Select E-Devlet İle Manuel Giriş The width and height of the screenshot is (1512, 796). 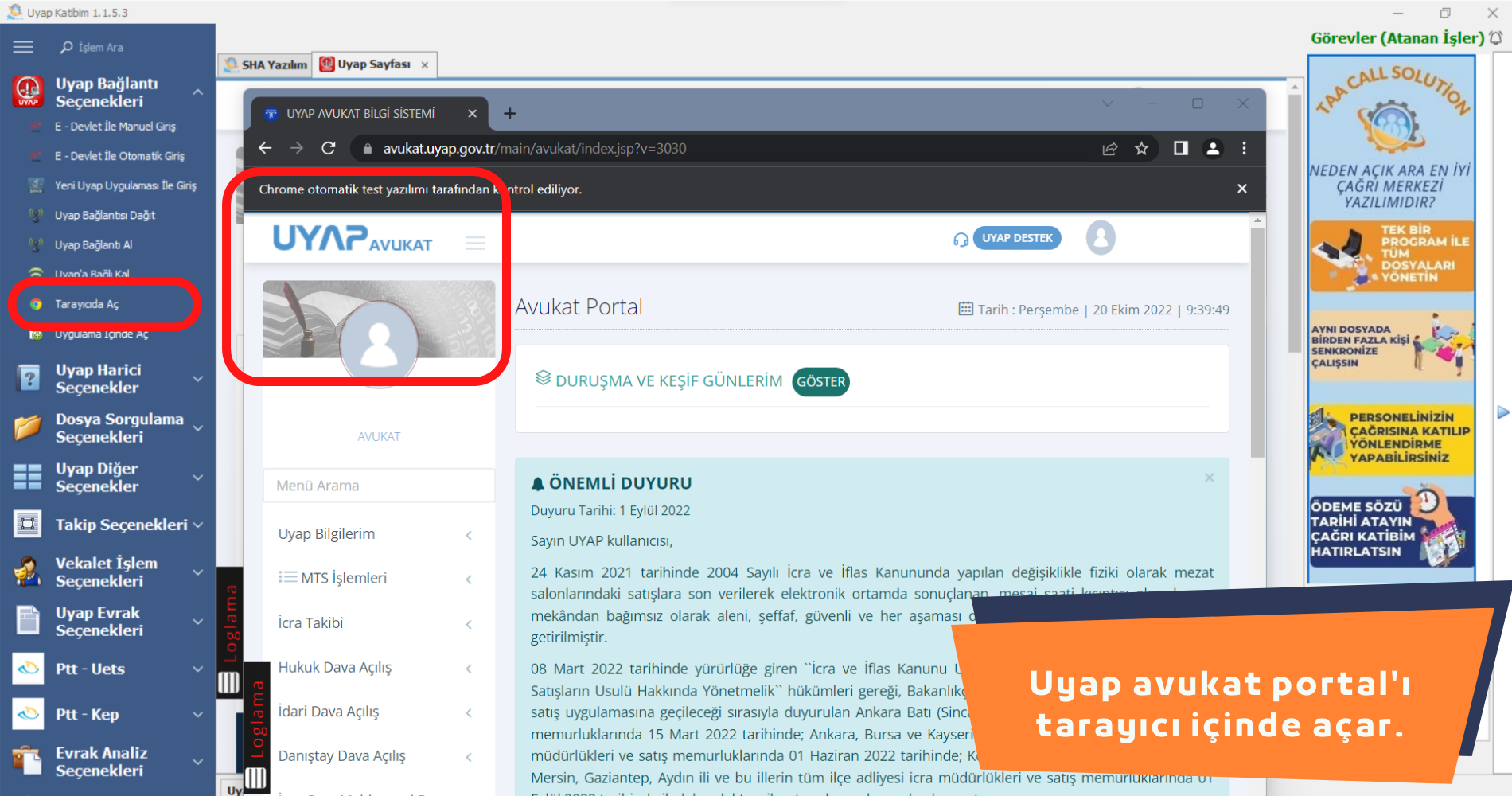[115, 126]
